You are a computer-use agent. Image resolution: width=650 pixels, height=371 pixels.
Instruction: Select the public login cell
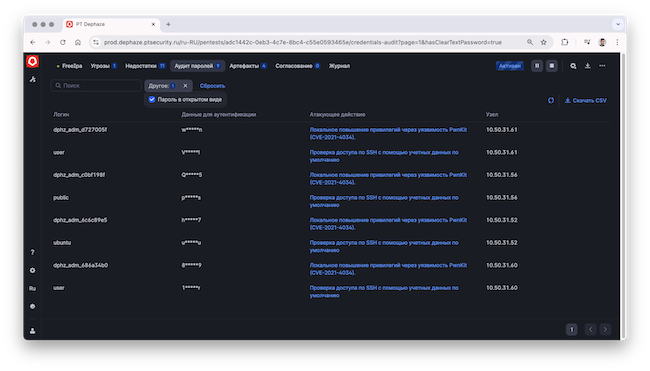[x=61, y=198]
